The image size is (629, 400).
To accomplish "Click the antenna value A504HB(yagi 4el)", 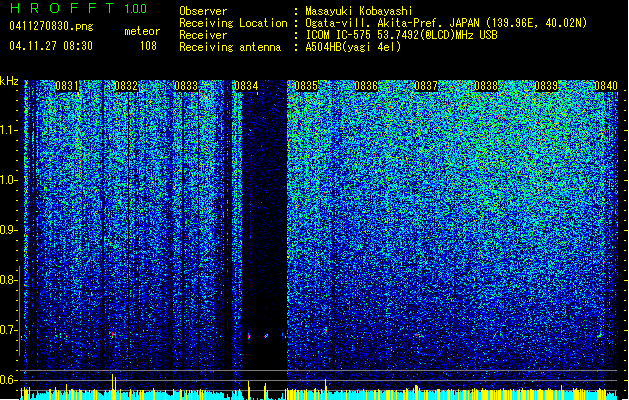I will tap(353, 47).
